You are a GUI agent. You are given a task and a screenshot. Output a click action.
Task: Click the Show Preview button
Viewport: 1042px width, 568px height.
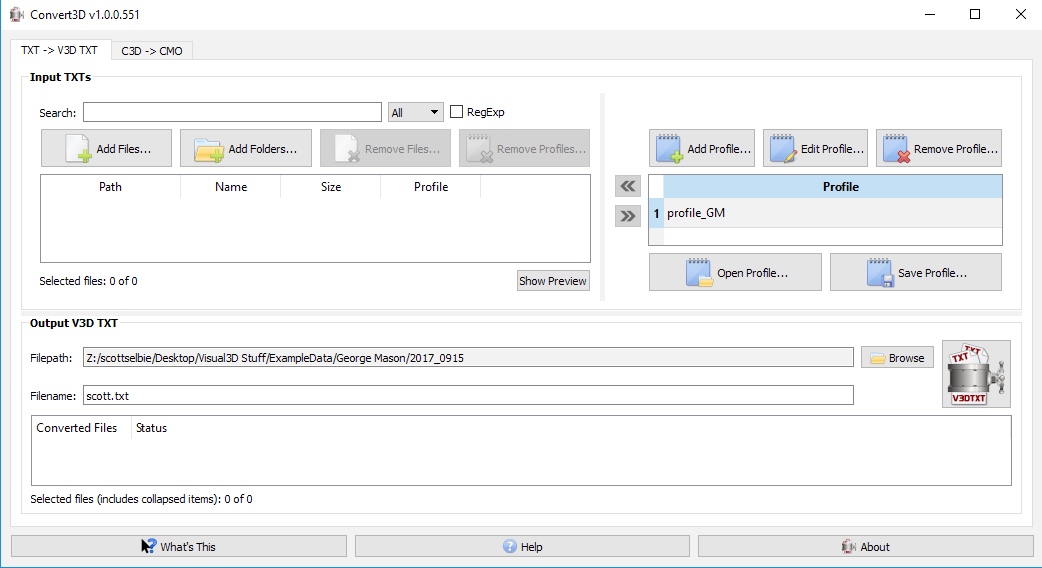(553, 281)
